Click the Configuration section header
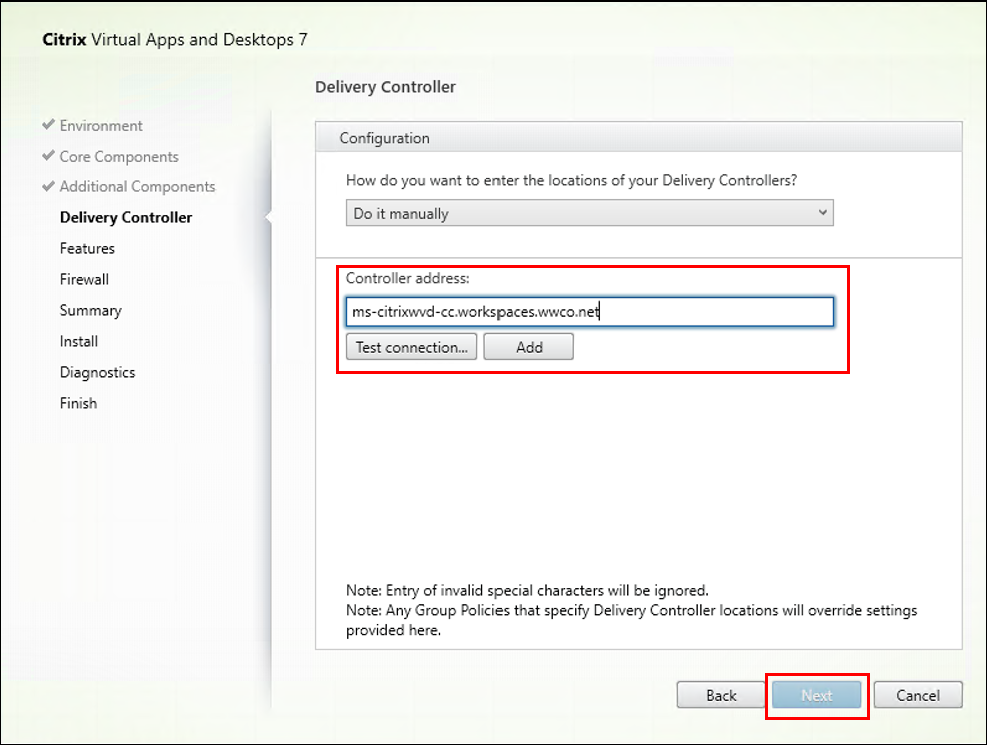Image resolution: width=987 pixels, height=745 pixels. click(638, 138)
